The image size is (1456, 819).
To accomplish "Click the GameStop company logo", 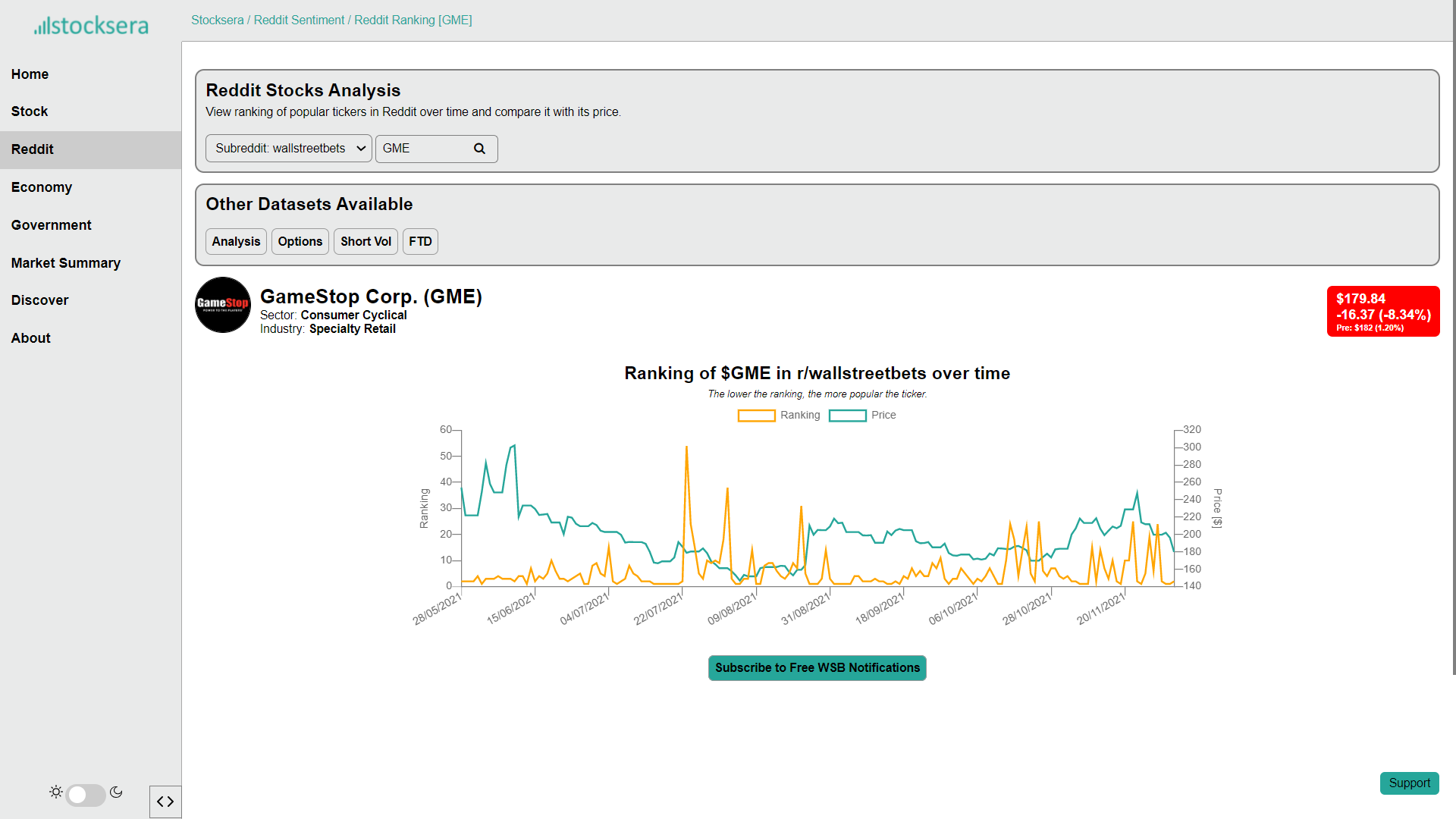I will [223, 305].
